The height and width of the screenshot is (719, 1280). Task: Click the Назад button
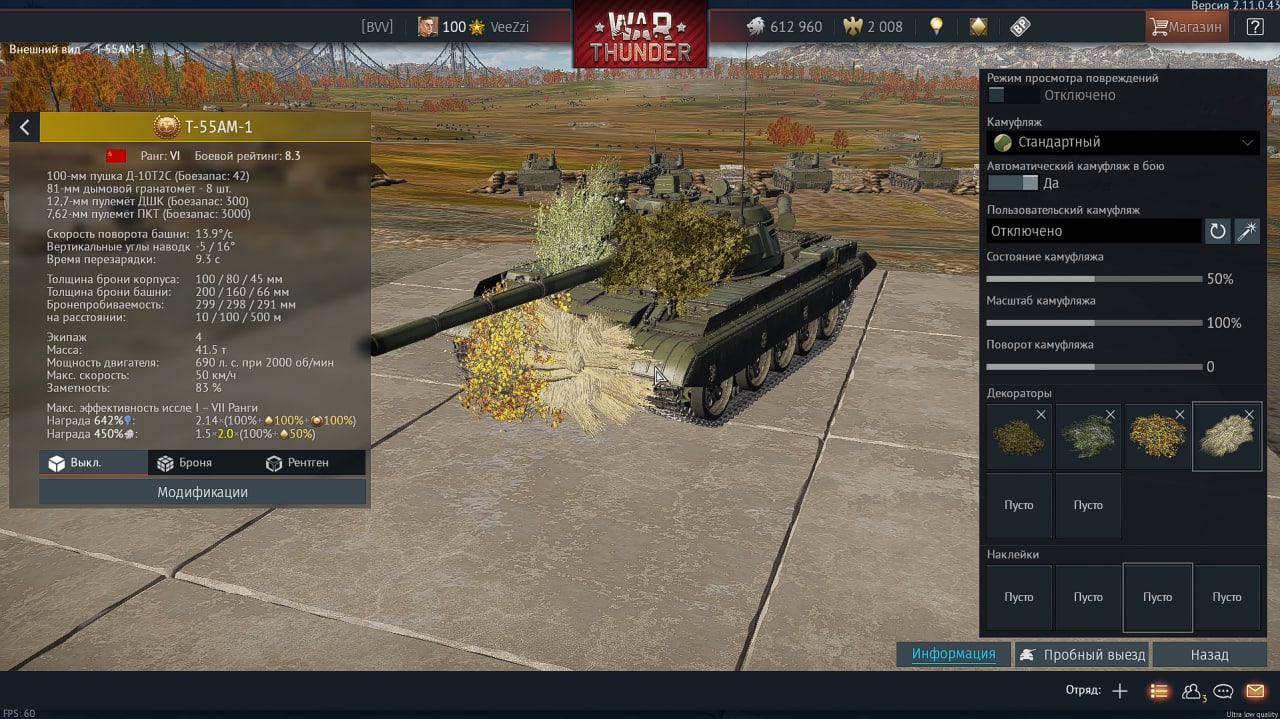(1209, 655)
